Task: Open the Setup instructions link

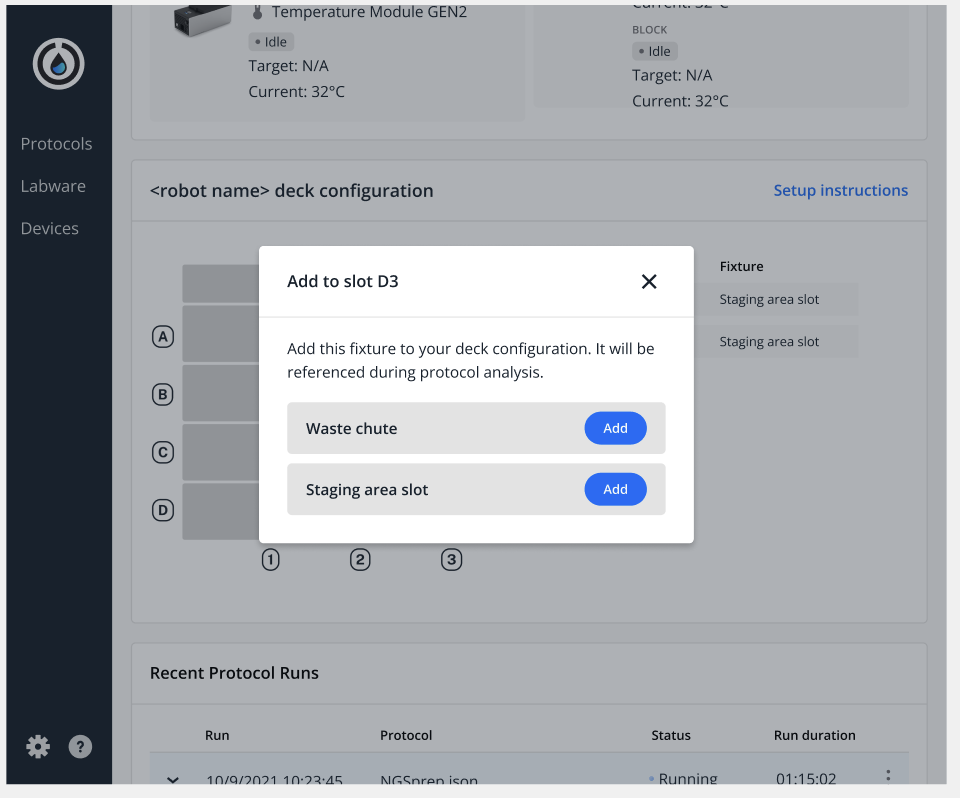Action: pyautogui.click(x=841, y=190)
